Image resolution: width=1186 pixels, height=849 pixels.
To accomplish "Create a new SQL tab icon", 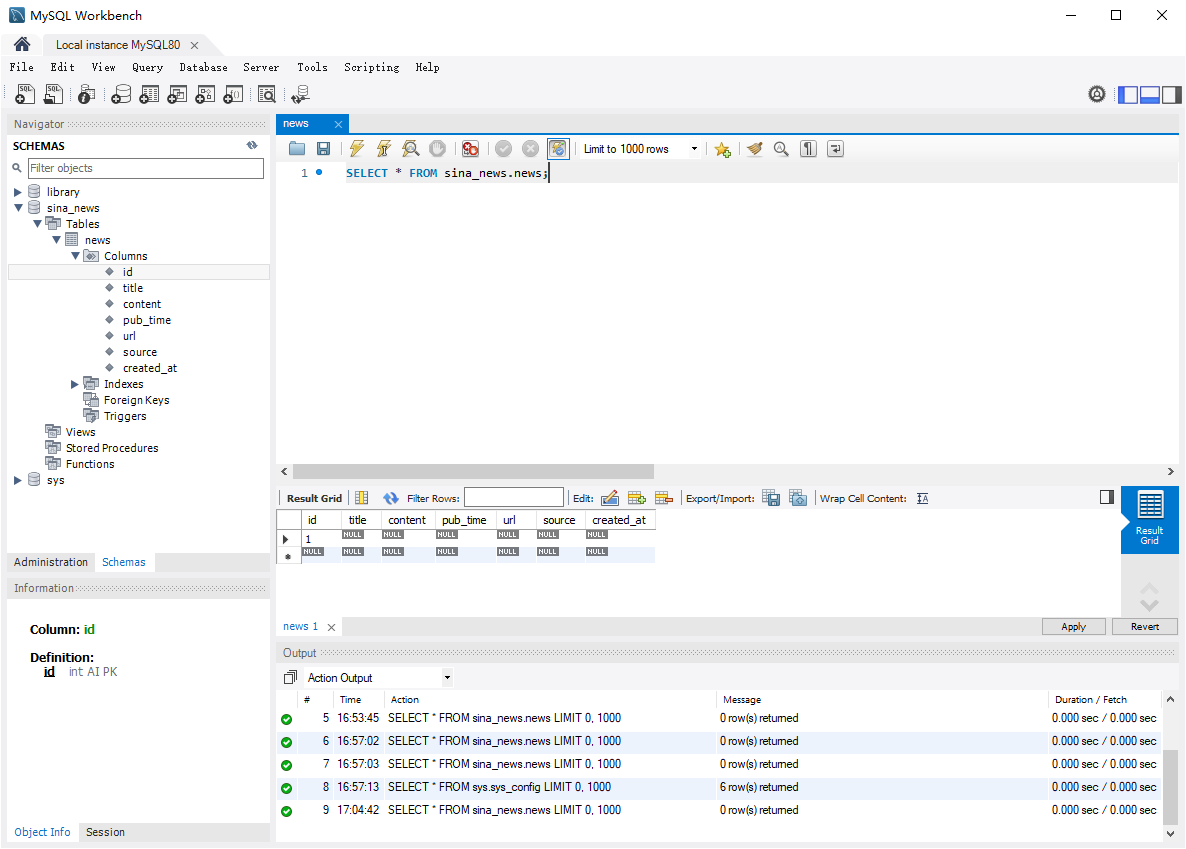I will (x=25, y=94).
